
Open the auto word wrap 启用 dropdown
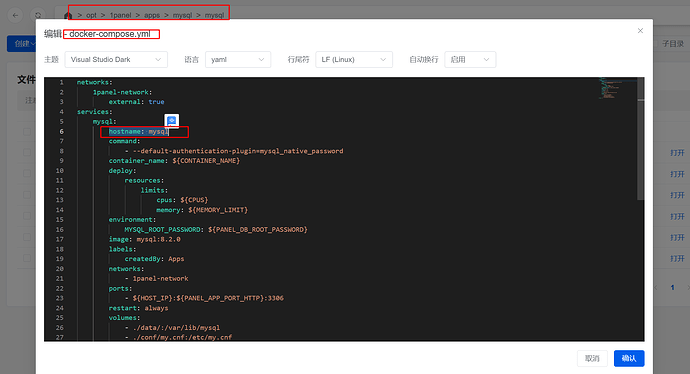click(x=470, y=59)
